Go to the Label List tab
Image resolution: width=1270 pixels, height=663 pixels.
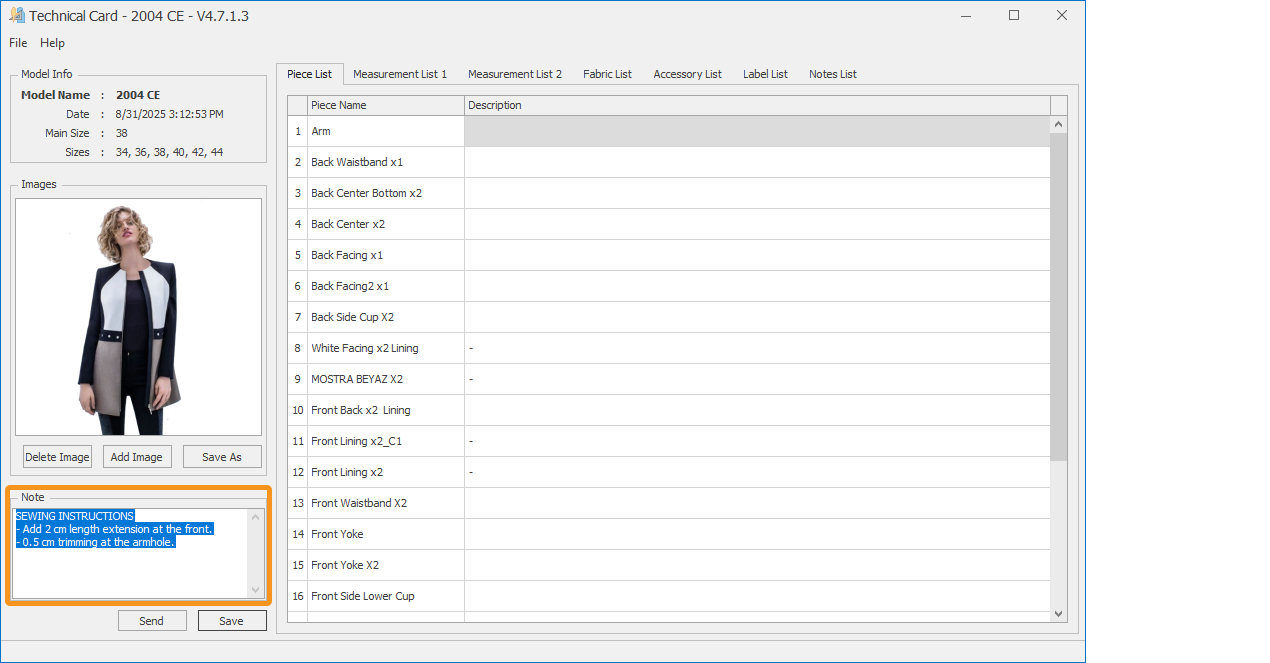click(x=765, y=74)
